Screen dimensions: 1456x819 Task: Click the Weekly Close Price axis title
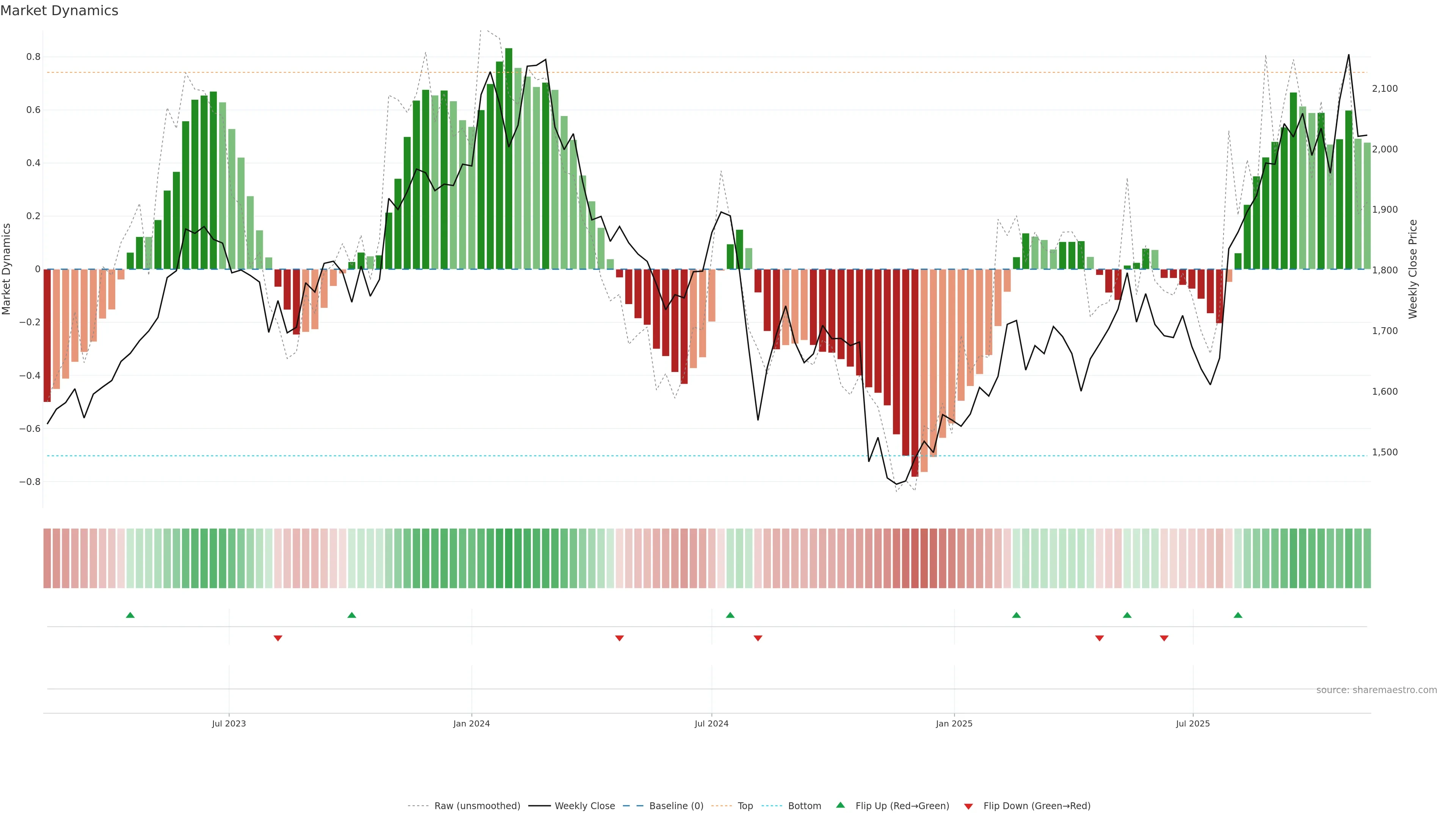click(1412, 269)
